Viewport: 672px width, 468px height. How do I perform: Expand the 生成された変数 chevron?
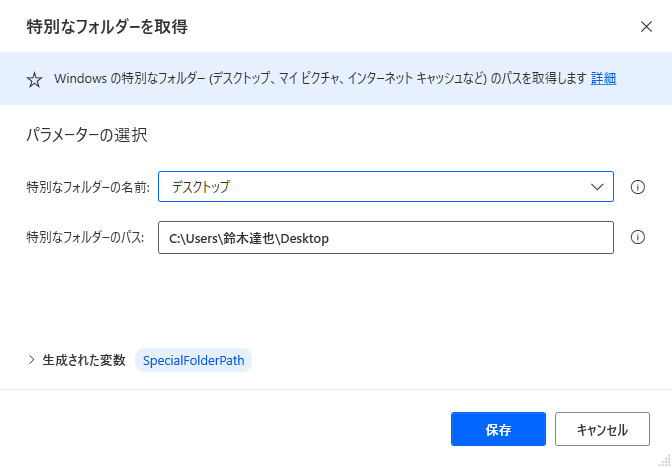pos(31,360)
